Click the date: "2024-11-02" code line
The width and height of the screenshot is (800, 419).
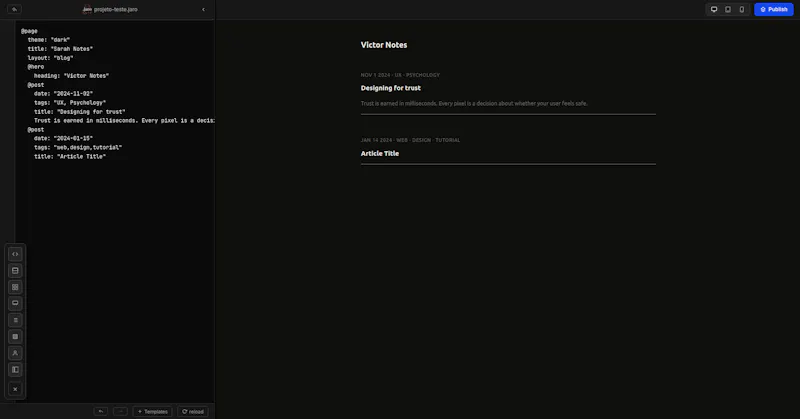point(63,94)
